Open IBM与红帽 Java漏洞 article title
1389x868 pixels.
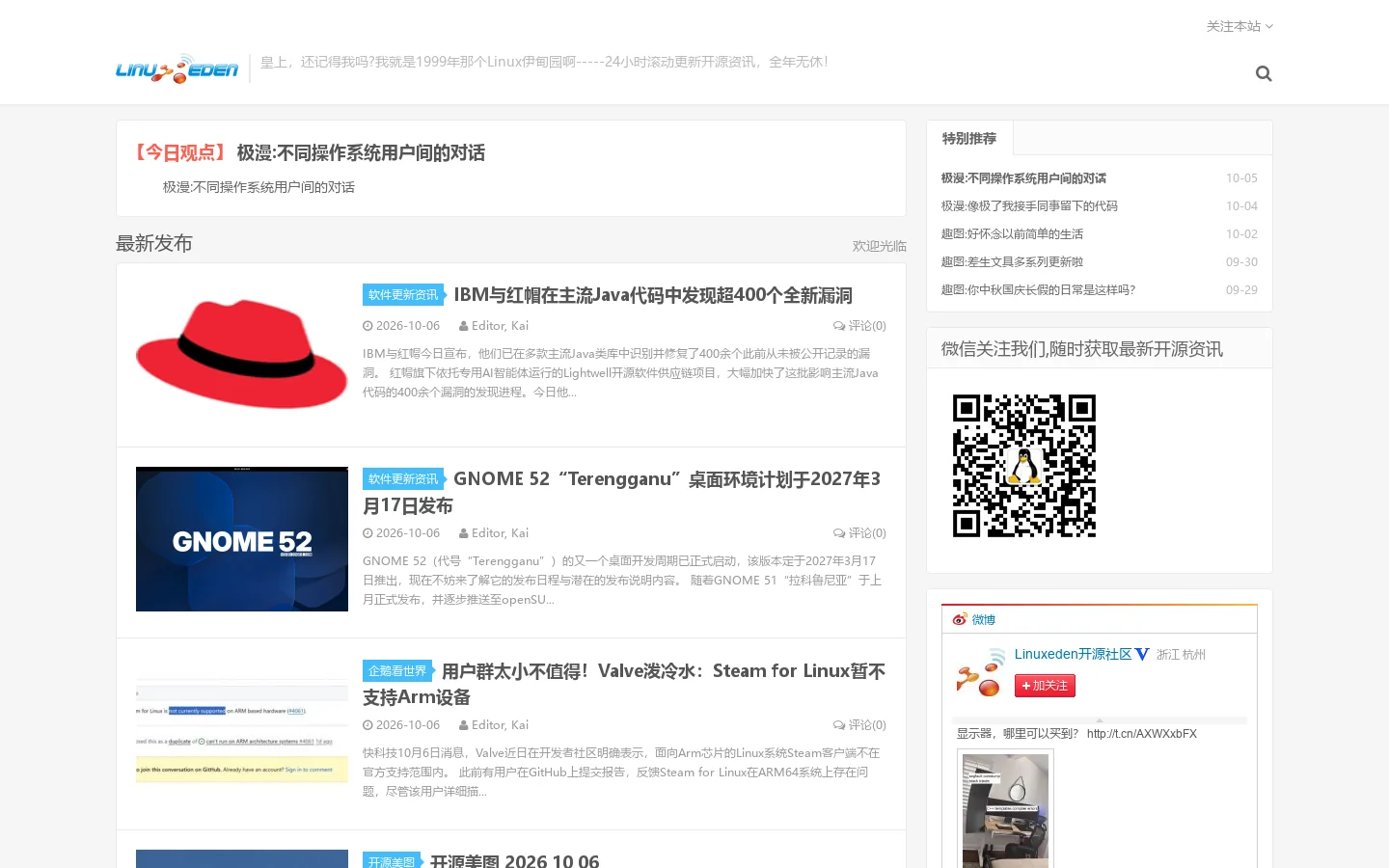tap(653, 295)
